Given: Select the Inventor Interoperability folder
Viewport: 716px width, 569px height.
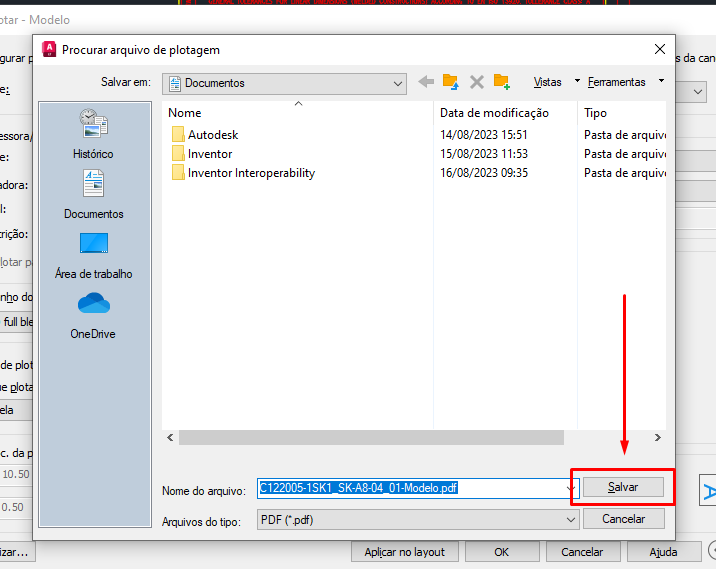Looking at the screenshot, I should tap(251, 173).
